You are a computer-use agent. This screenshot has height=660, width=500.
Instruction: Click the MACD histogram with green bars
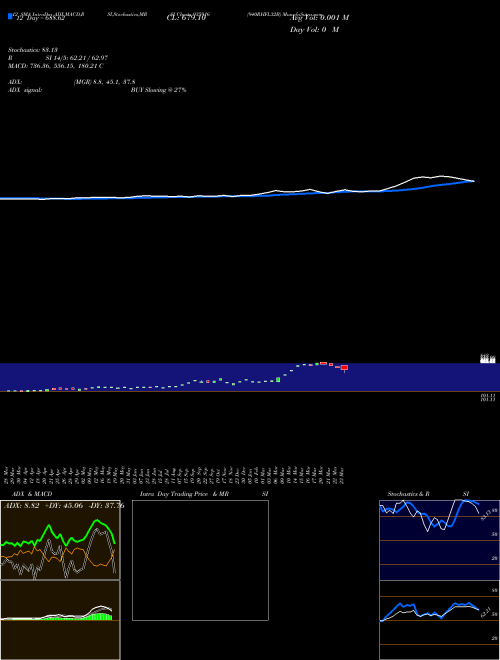[60, 620]
